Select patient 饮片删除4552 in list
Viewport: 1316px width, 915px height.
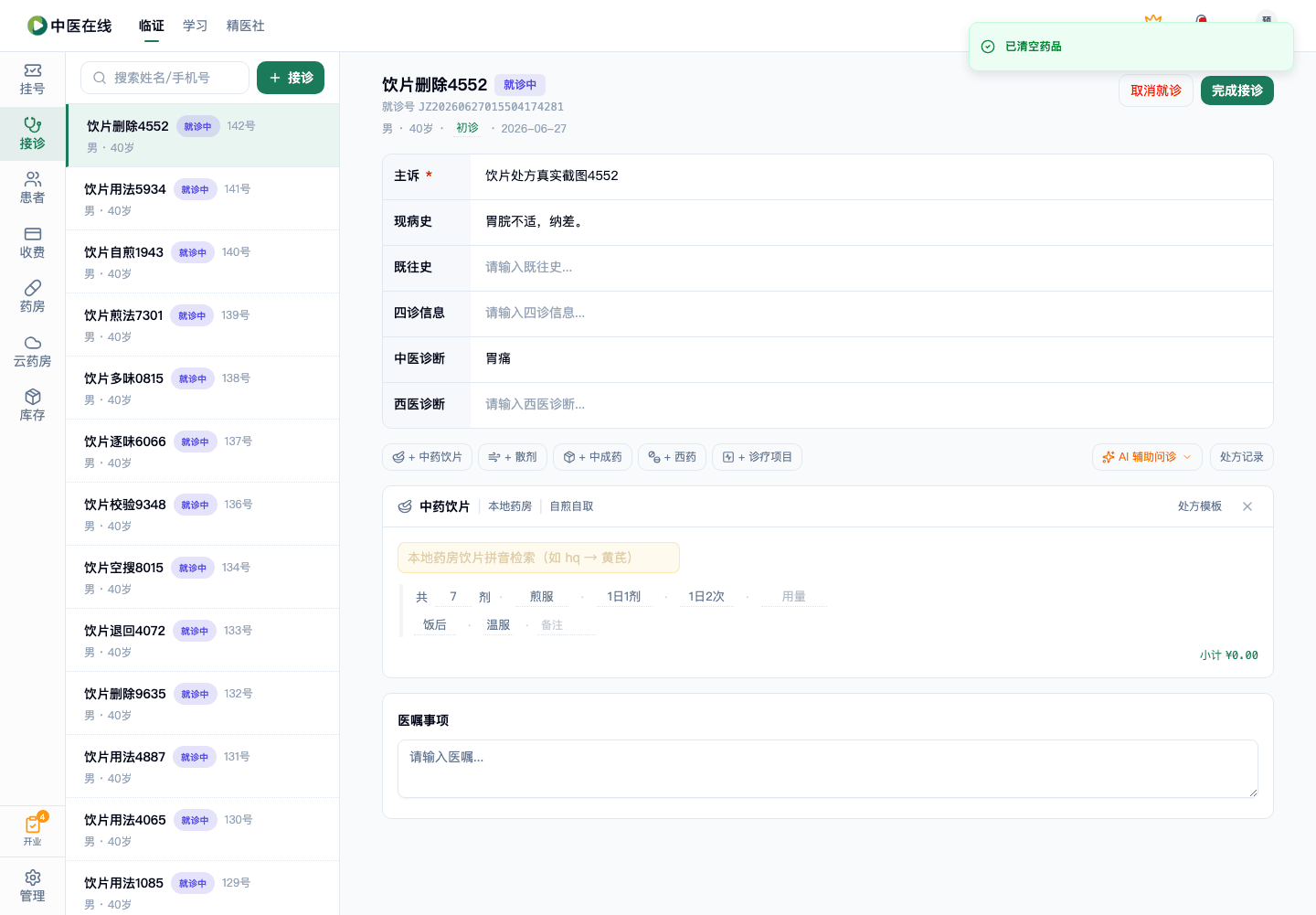point(203,135)
